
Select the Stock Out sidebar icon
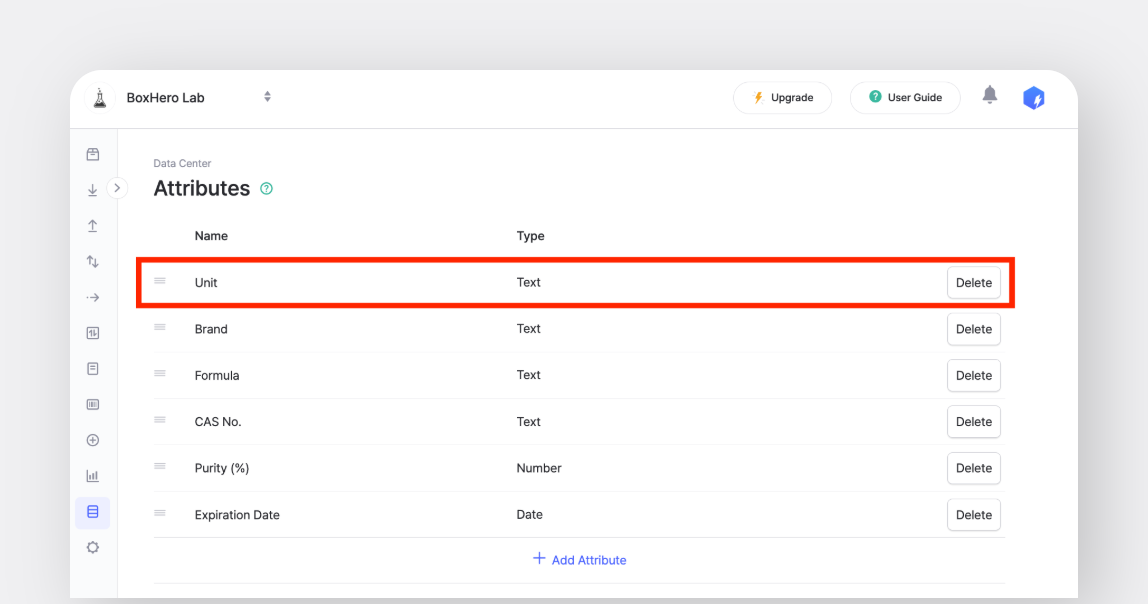tap(92, 225)
